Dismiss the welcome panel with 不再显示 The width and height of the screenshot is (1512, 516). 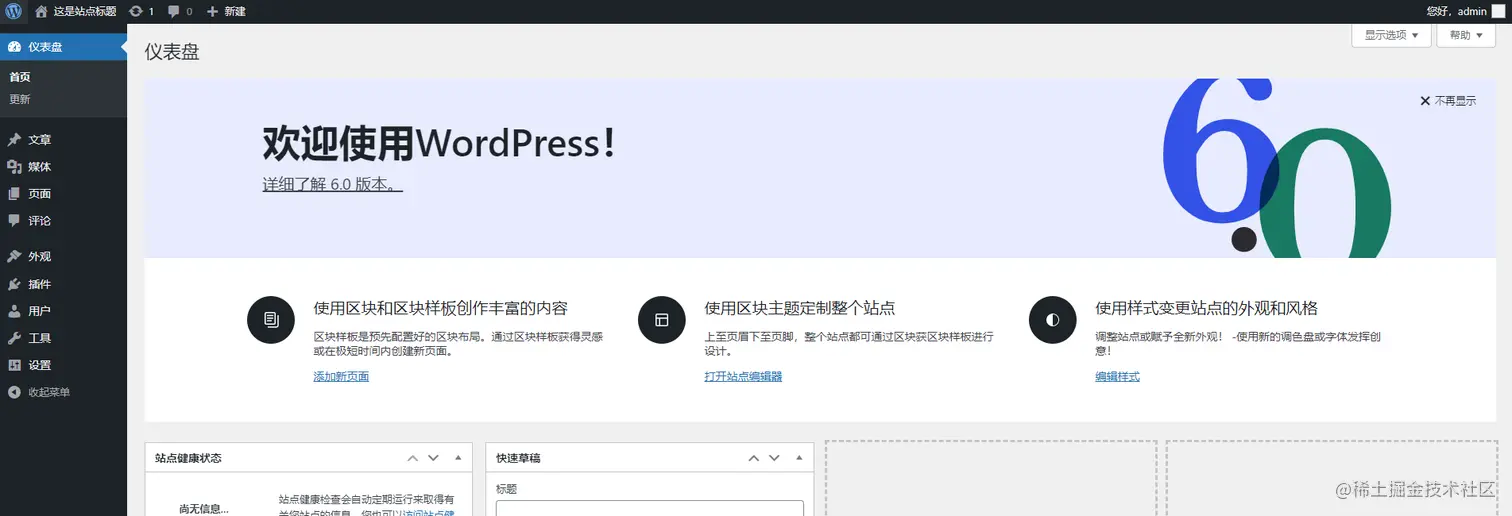click(x=1447, y=101)
